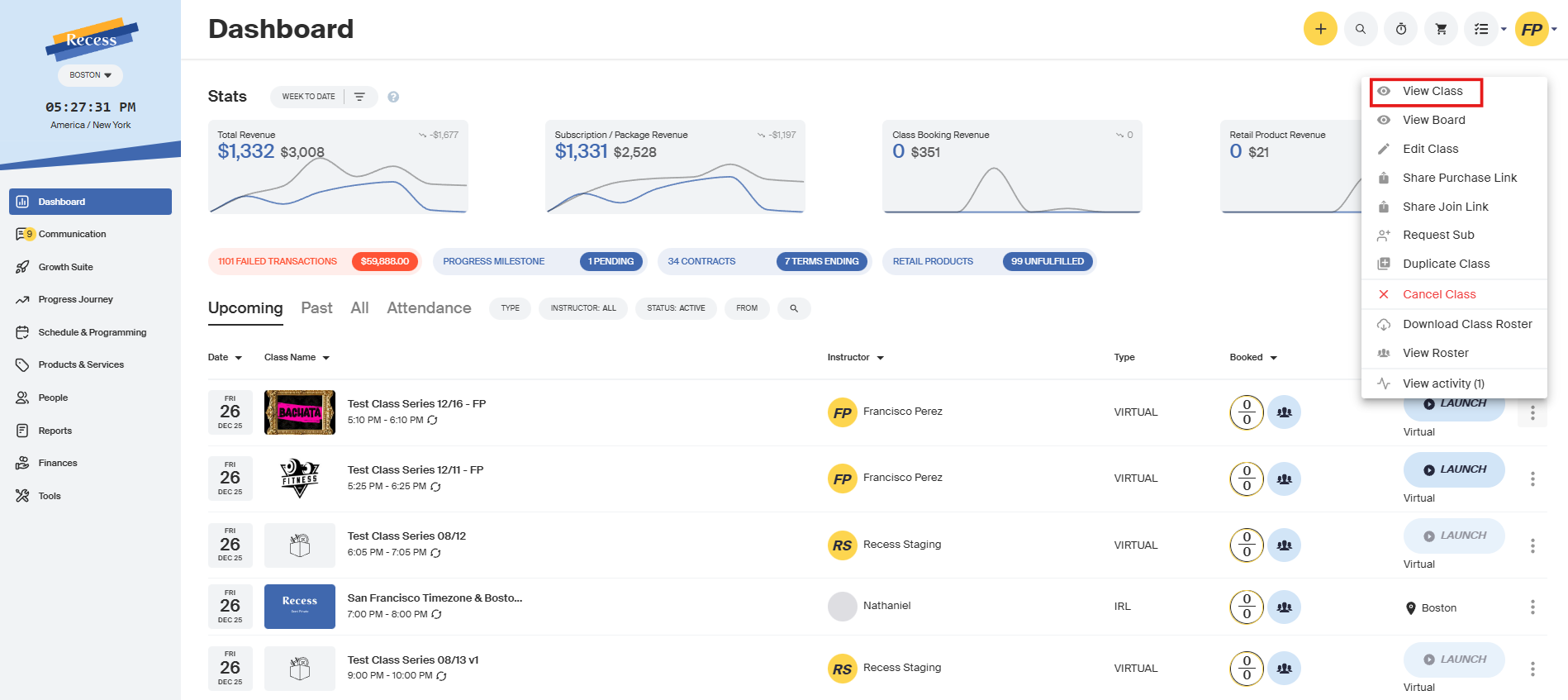Open the checklist tasks icon
This screenshot has width=1568, height=700.
[1481, 29]
